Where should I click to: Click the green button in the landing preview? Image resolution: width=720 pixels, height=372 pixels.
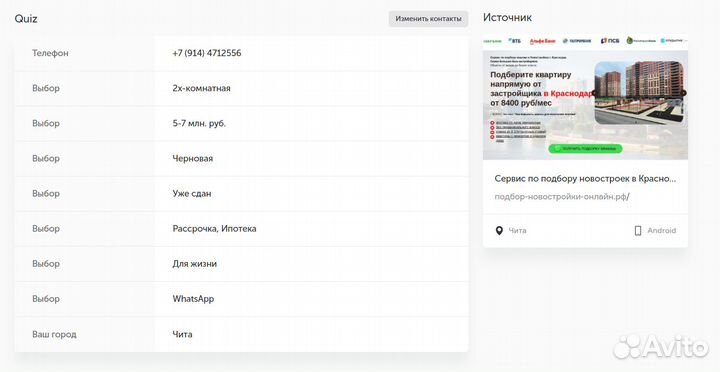tap(585, 148)
